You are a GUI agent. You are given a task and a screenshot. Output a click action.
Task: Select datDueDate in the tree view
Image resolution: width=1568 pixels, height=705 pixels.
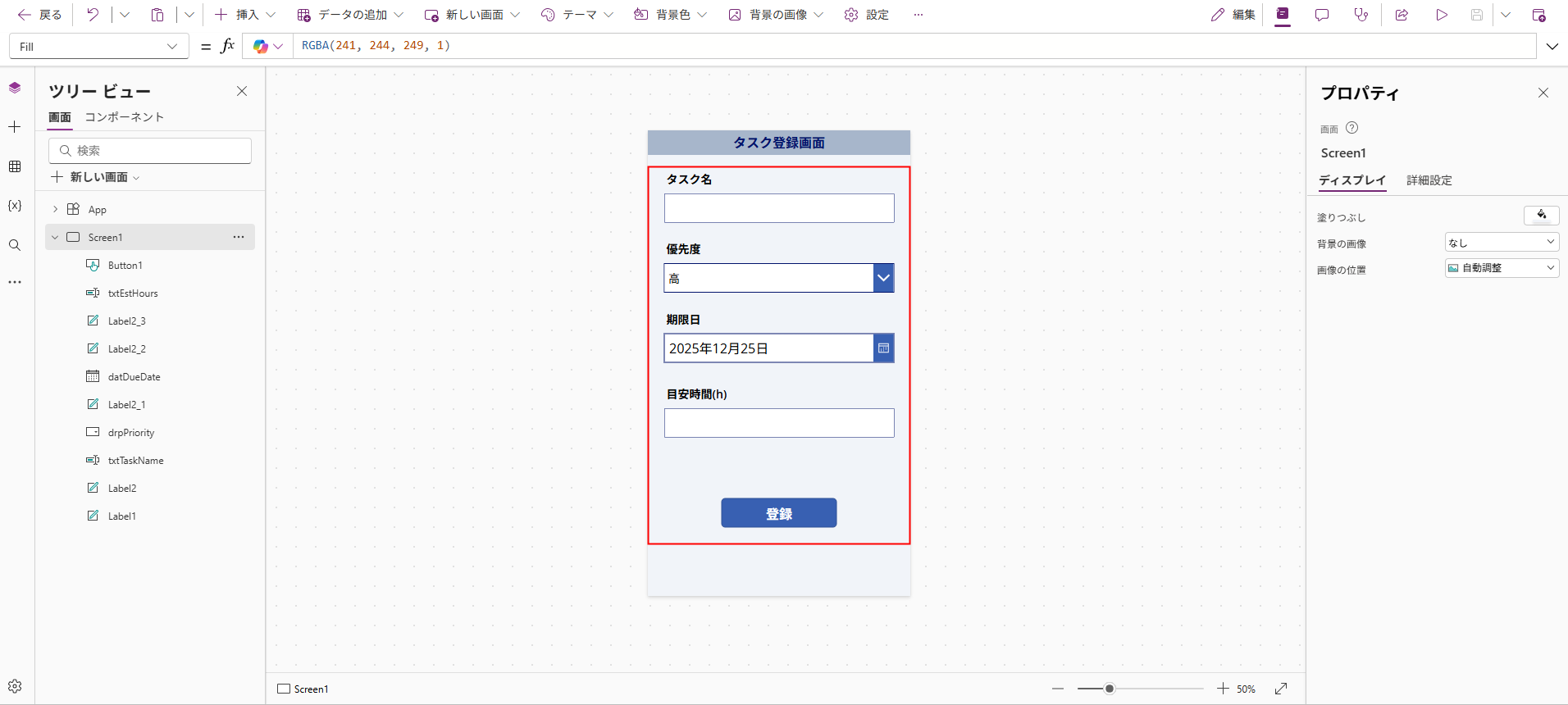click(134, 377)
